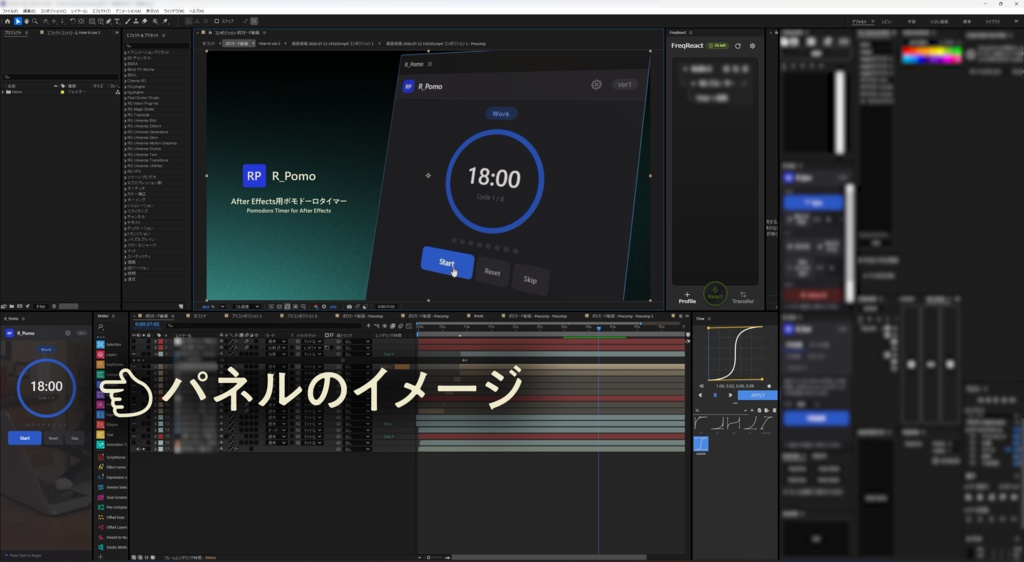Select the Rectangle shape tool
This screenshot has height=562, width=1024.
pyautogui.click(x=91, y=22)
